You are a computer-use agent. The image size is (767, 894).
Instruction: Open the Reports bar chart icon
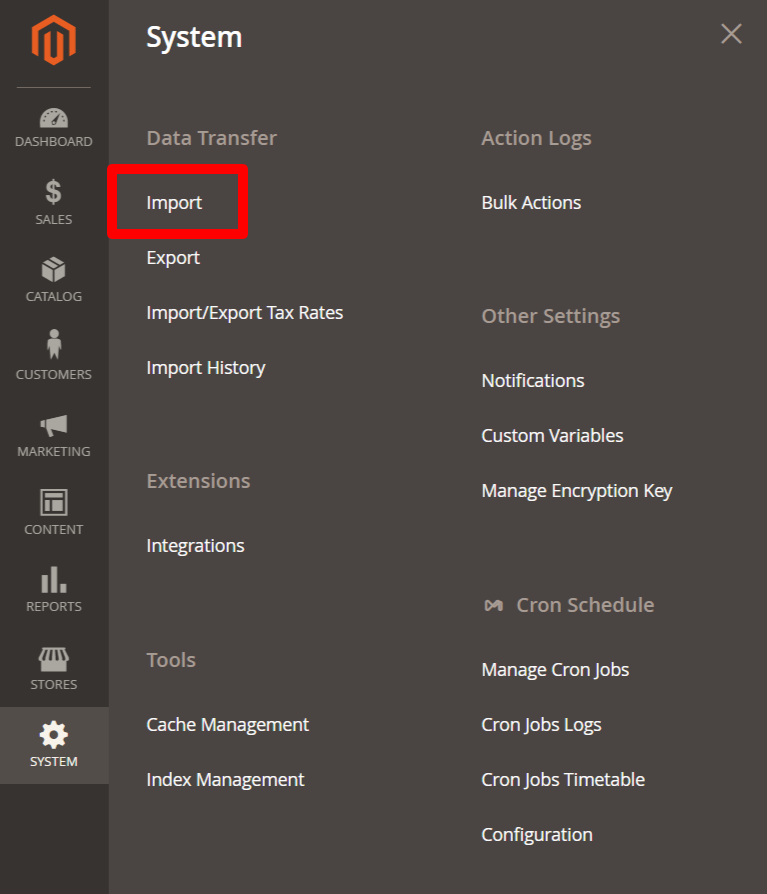tap(54, 579)
